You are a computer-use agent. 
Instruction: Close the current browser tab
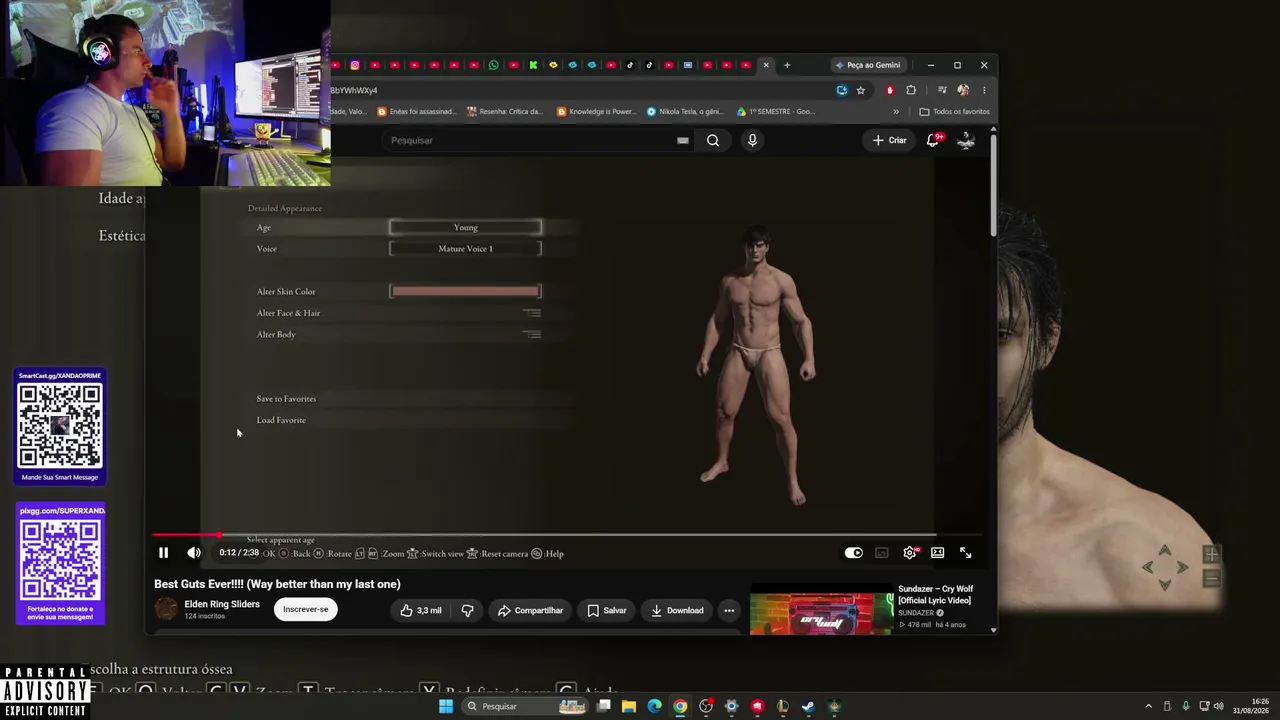click(766, 65)
